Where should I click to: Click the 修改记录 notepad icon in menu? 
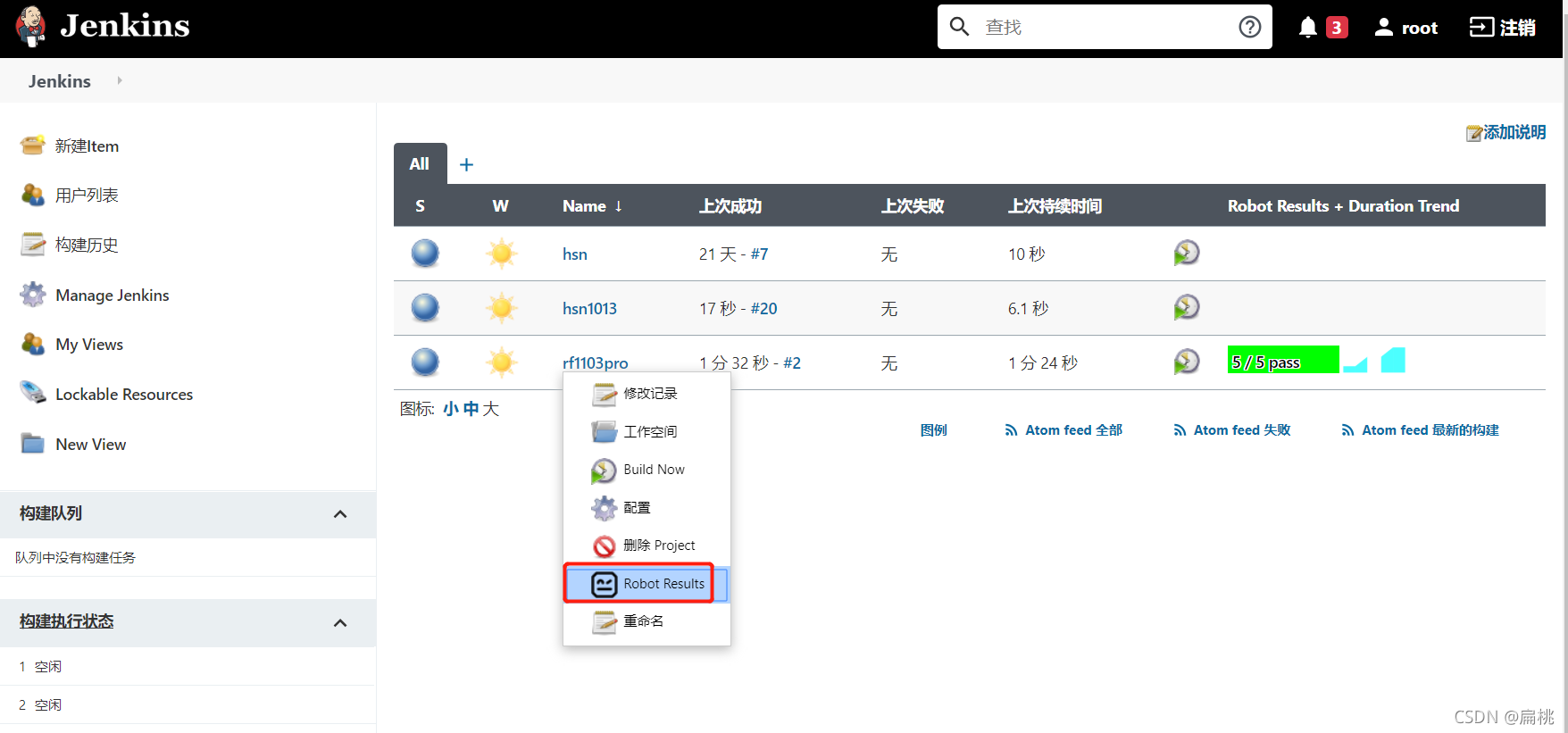pyautogui.click(x=605, y=394)
